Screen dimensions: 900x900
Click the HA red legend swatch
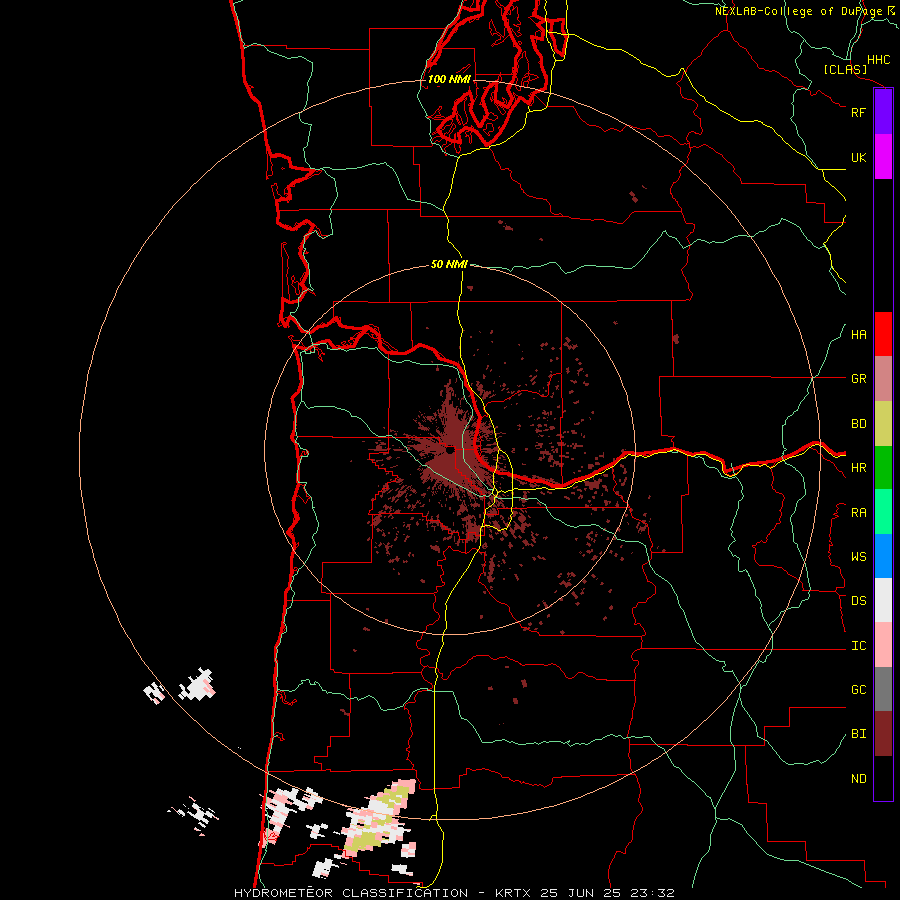click(883, 334)
